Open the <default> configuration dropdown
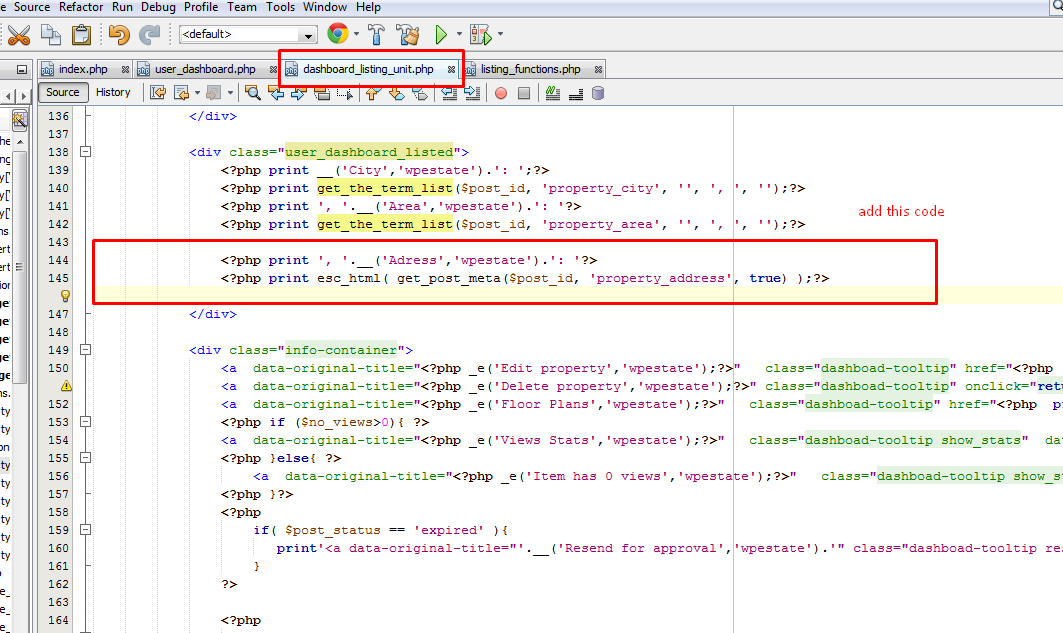 [x=308, y=35]
